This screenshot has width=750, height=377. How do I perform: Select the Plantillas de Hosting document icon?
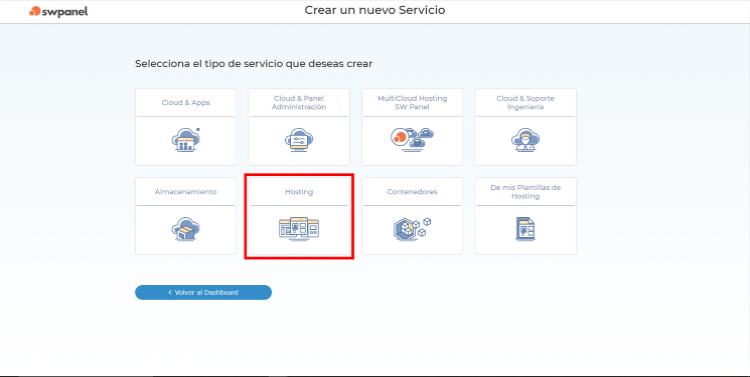tap(525, 229)
